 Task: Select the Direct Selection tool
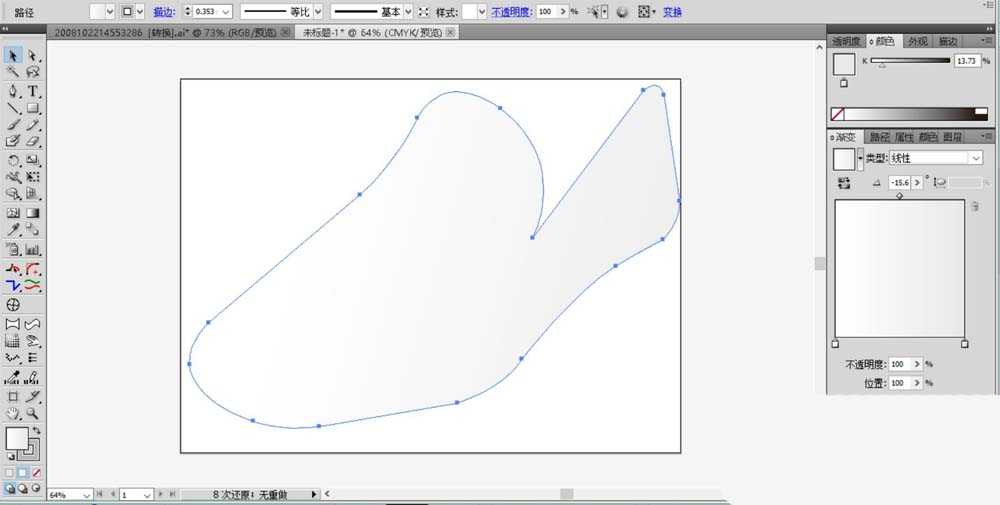click(33, 56)
